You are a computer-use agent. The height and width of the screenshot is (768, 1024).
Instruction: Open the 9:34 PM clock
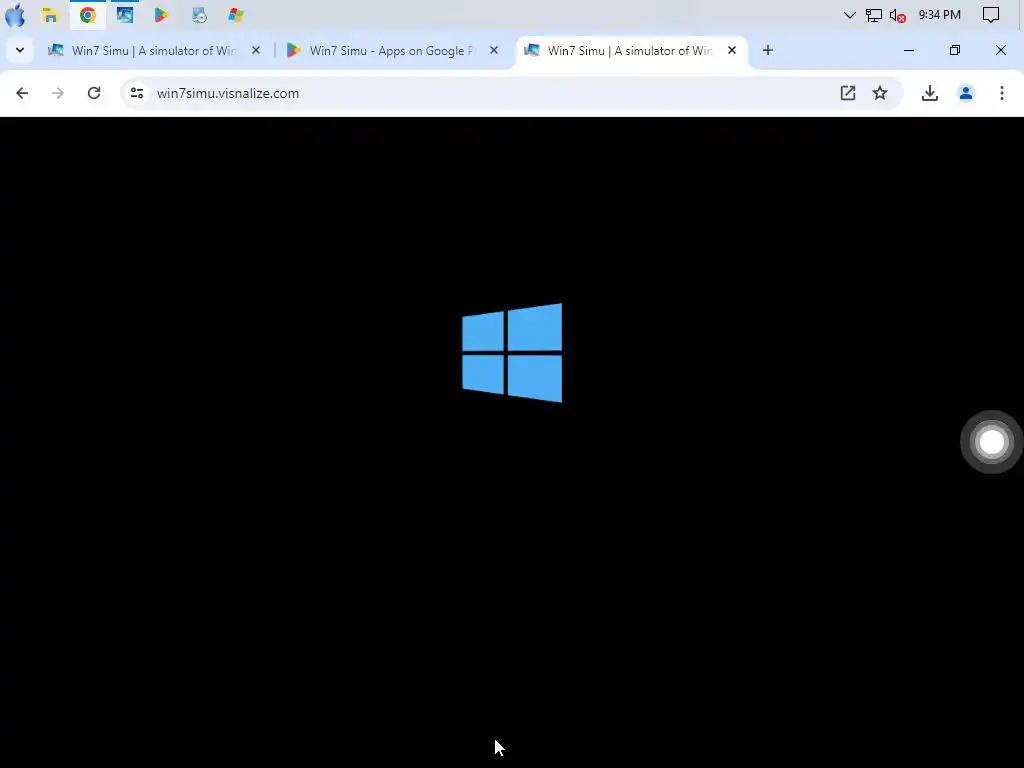click(x=940, y=15)
